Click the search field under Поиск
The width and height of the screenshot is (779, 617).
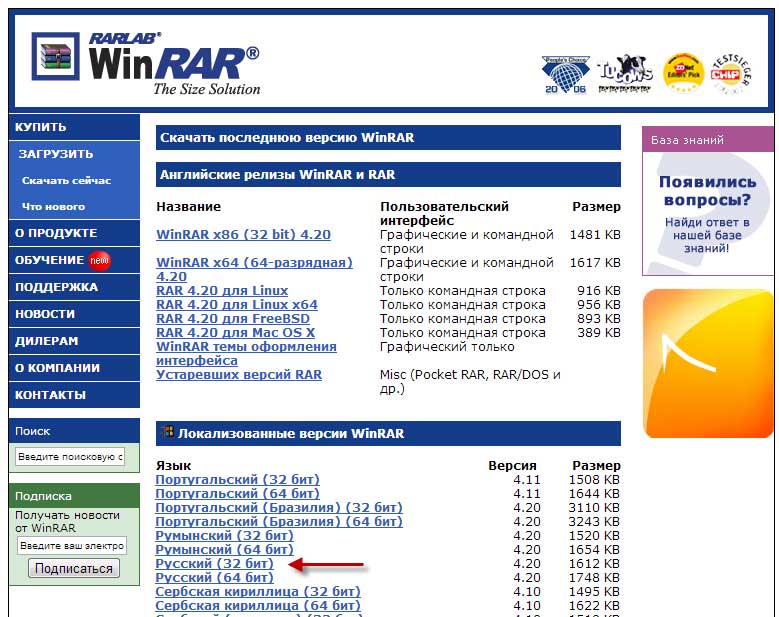pyautogui.click(x=70, y=457)
